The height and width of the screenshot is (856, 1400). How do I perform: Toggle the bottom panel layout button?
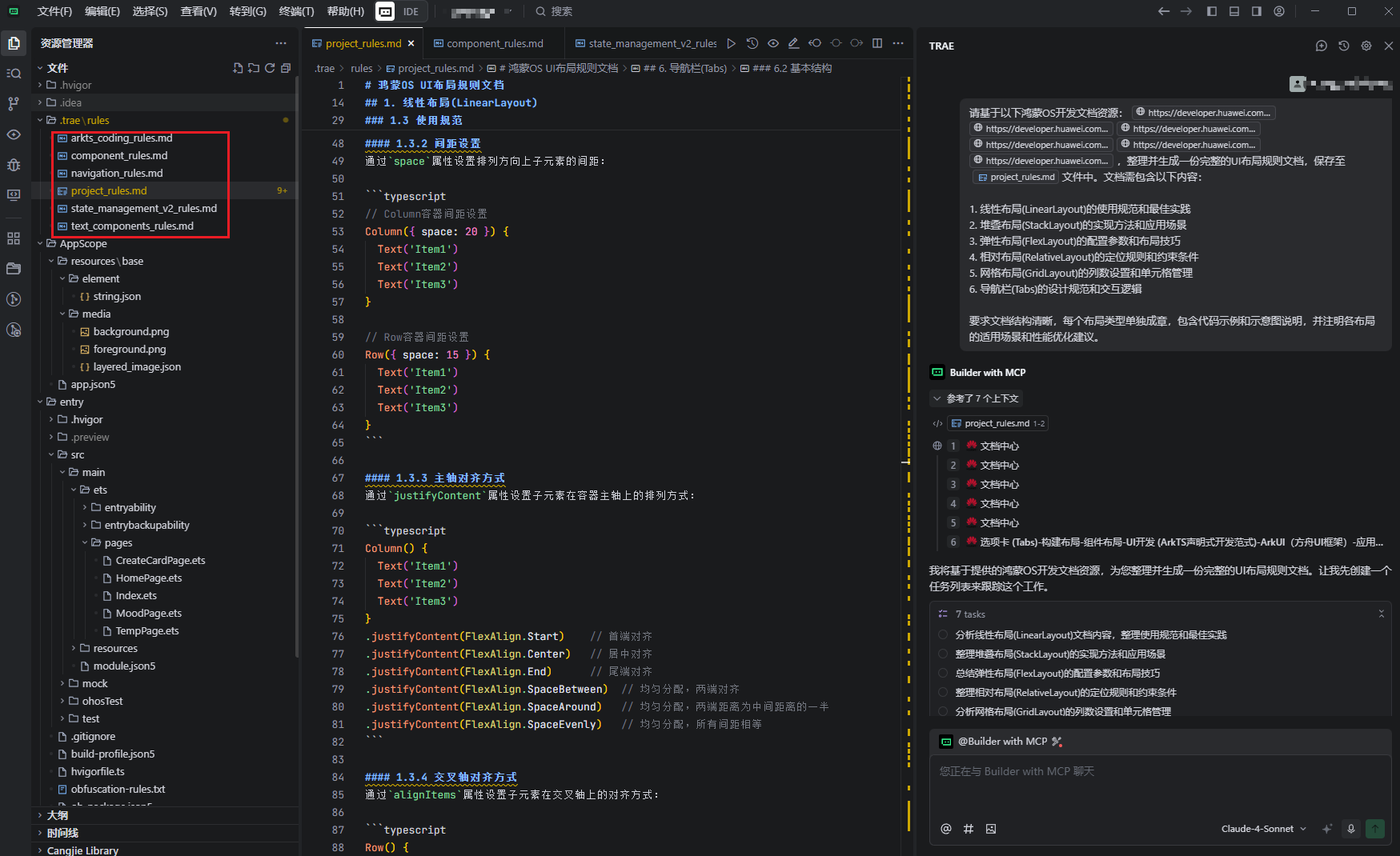[1234, 11]
